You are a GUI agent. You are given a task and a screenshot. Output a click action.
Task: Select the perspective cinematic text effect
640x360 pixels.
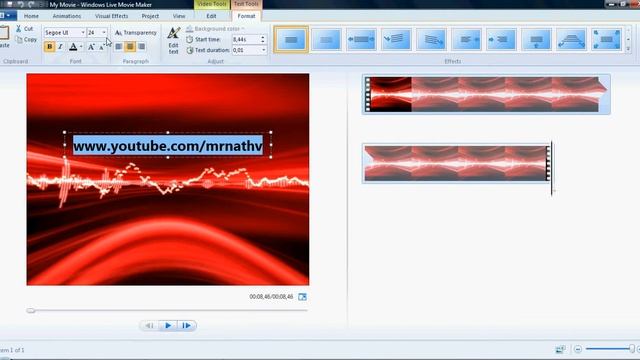pos(571,40)
